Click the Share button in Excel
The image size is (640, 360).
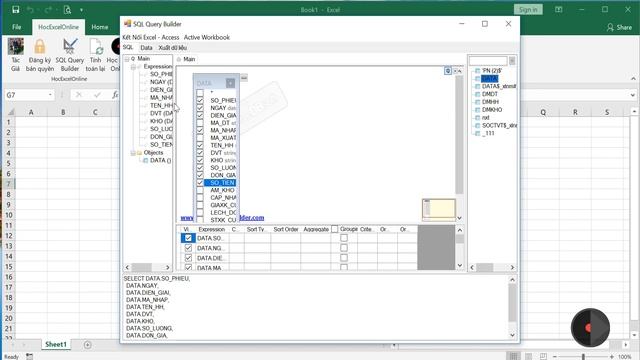coord(619,27)
